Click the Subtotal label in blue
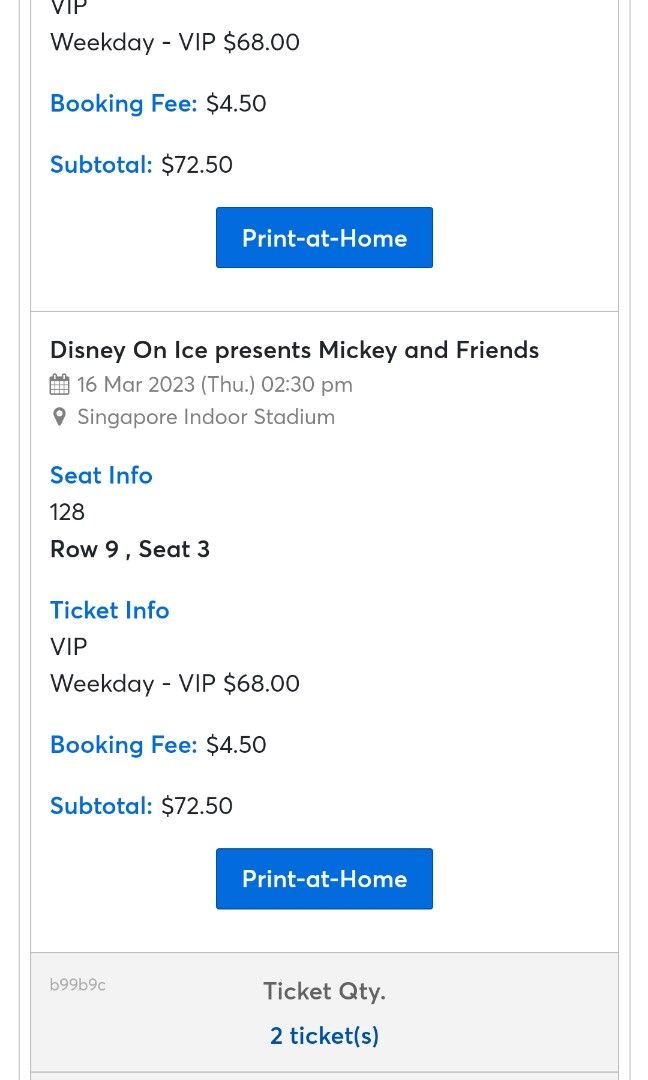648x1080 pixels. [x=100, y=805]
